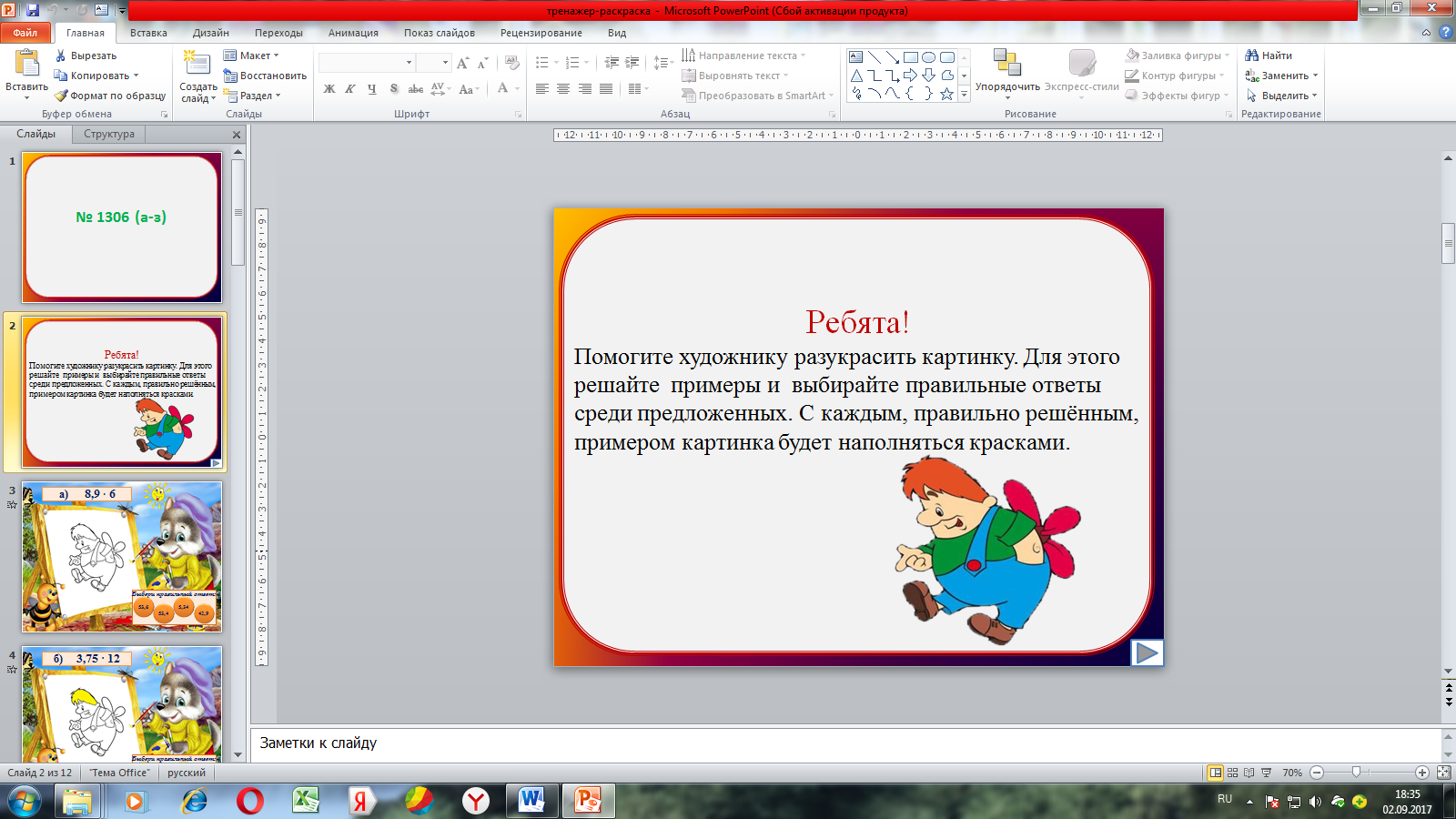Select the oval shape in the shapes gallery

929,56
